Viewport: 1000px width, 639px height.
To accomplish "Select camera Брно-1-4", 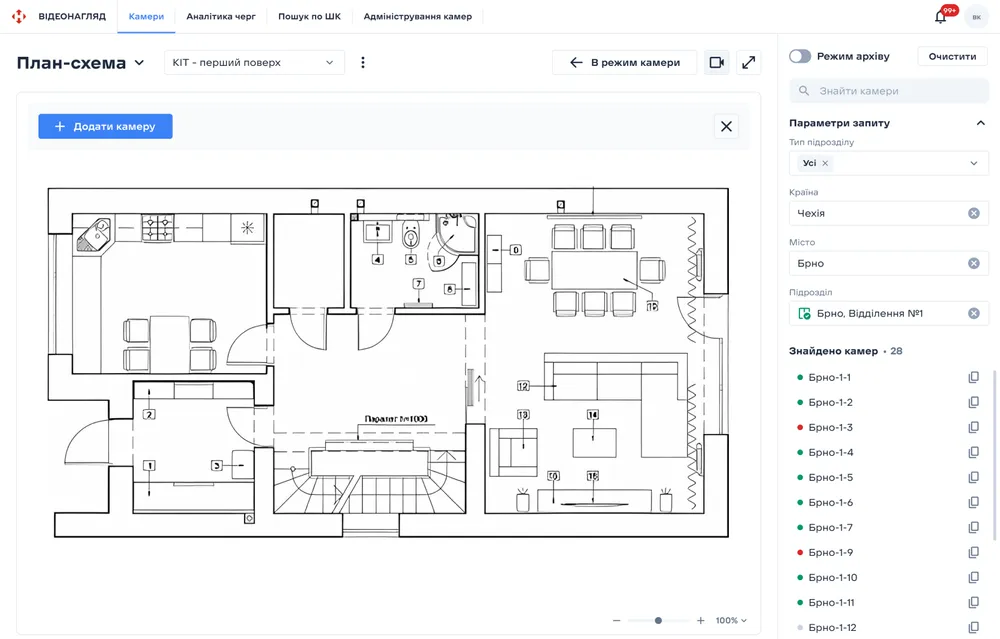I will coord(831,452).
